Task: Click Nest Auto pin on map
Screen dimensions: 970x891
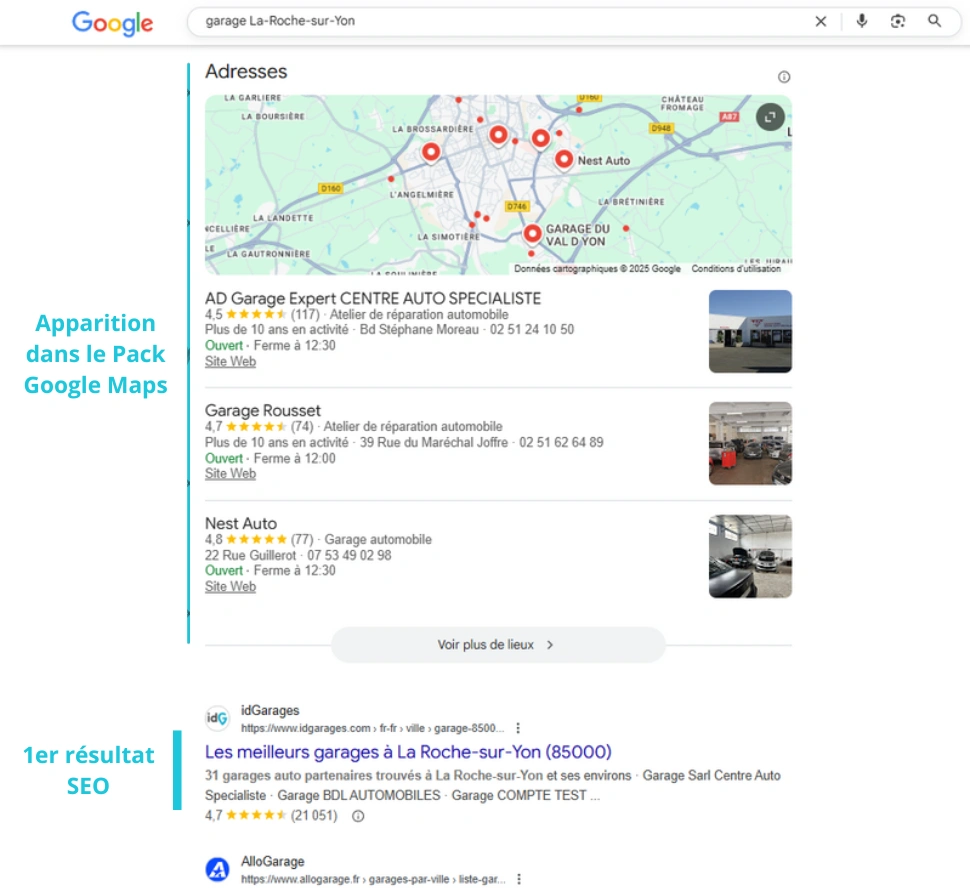Action: click(x=564, y=160)
